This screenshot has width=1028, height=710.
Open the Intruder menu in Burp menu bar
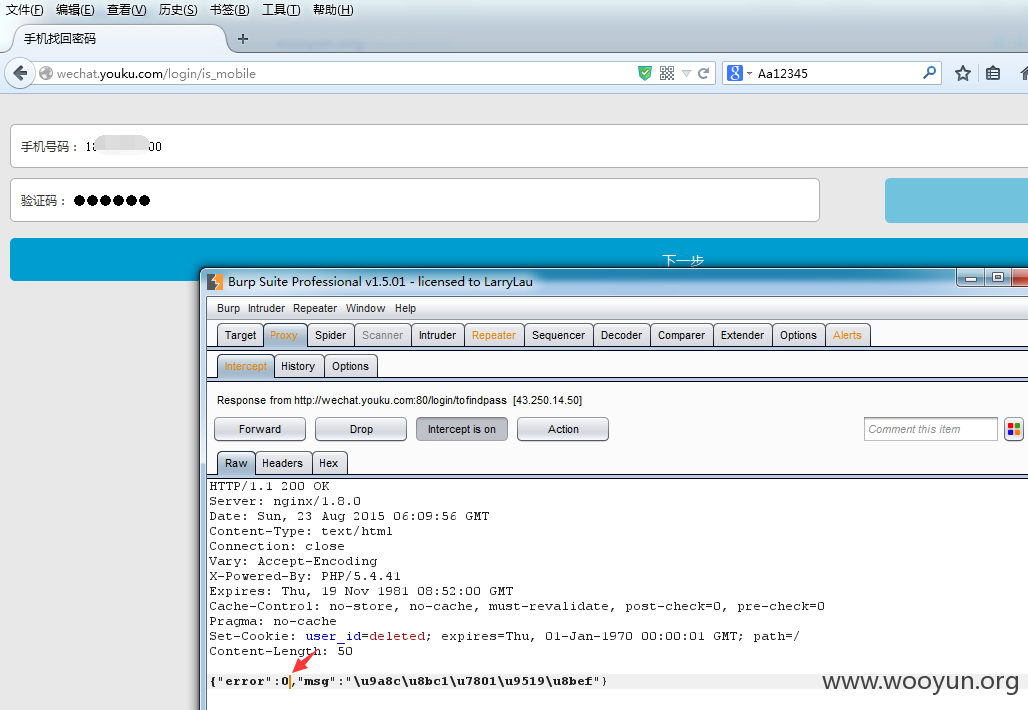[266, 308]
